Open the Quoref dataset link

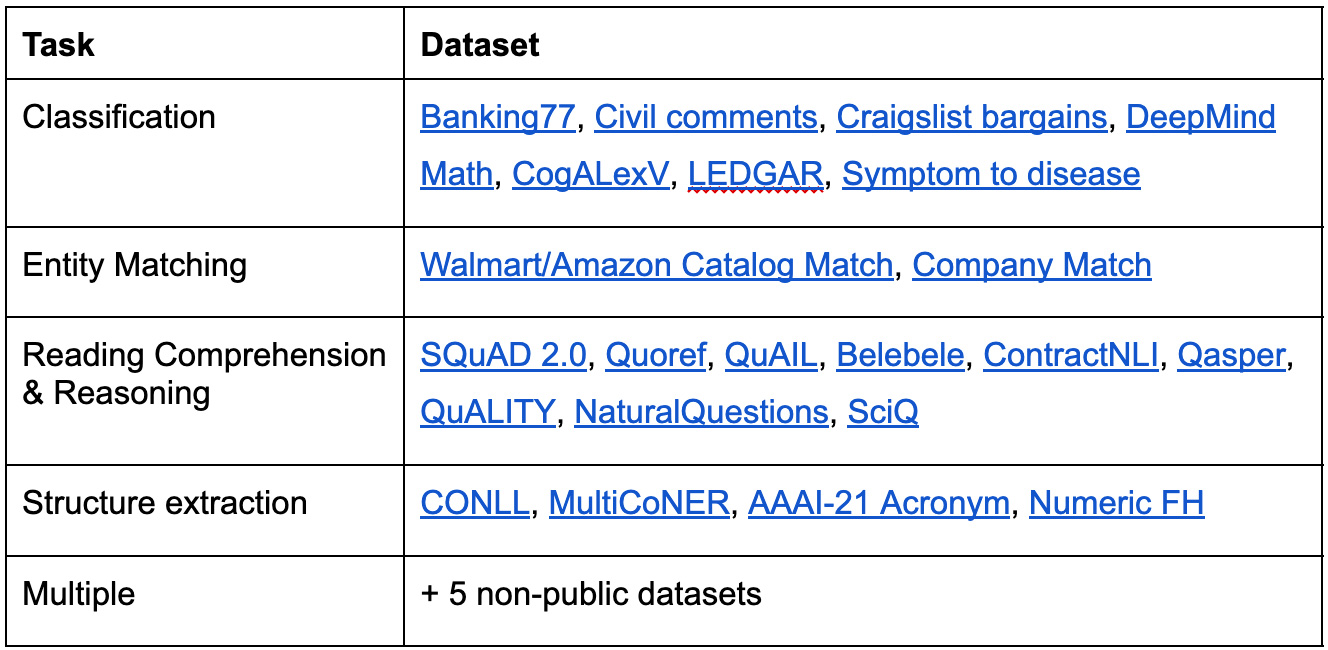(x=656, y=355)
